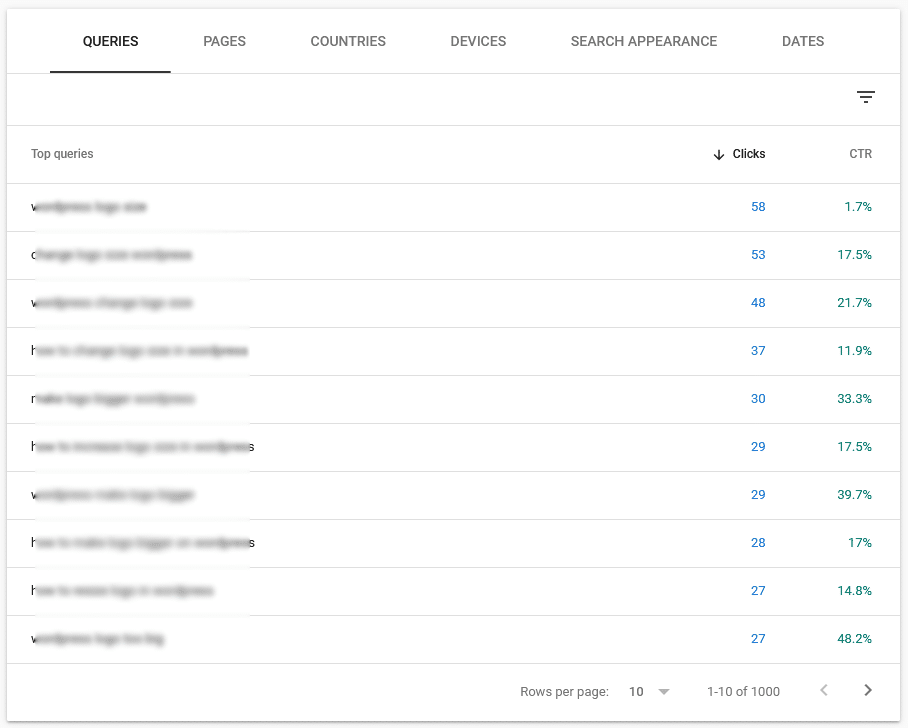Open the Devices tab

[x=478, y=41]
